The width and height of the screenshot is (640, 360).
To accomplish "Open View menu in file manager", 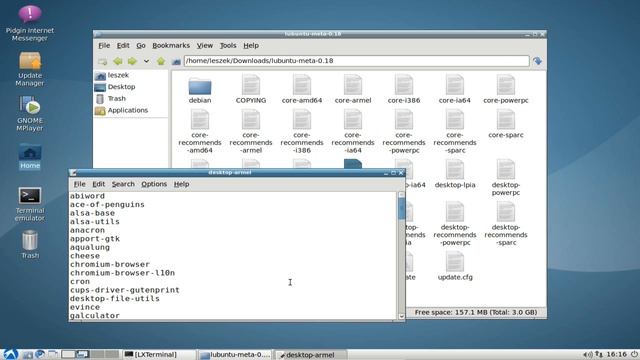I will point(204,45).
